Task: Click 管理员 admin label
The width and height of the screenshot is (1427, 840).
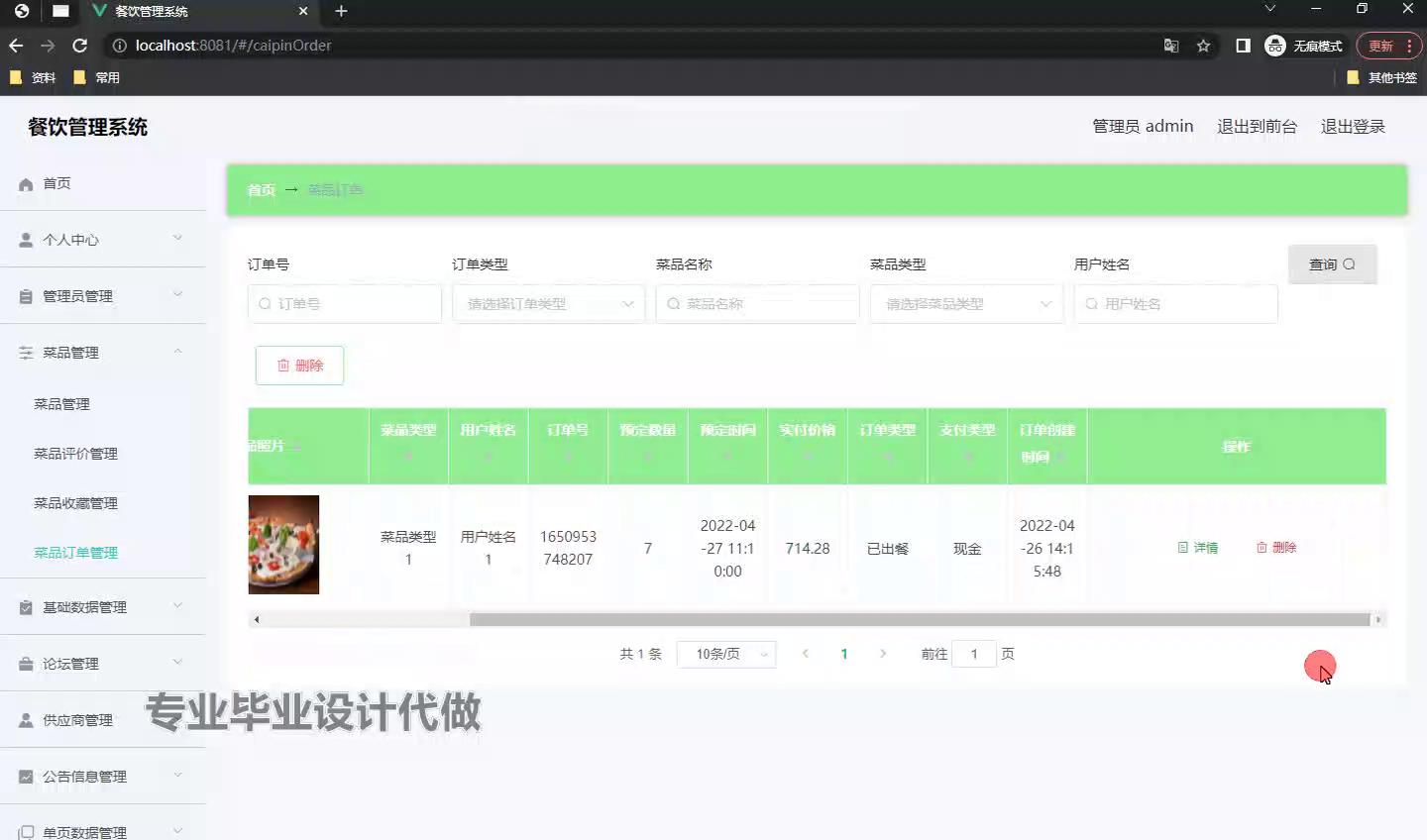Action: pyautogui.click(x=1143, y=127)
